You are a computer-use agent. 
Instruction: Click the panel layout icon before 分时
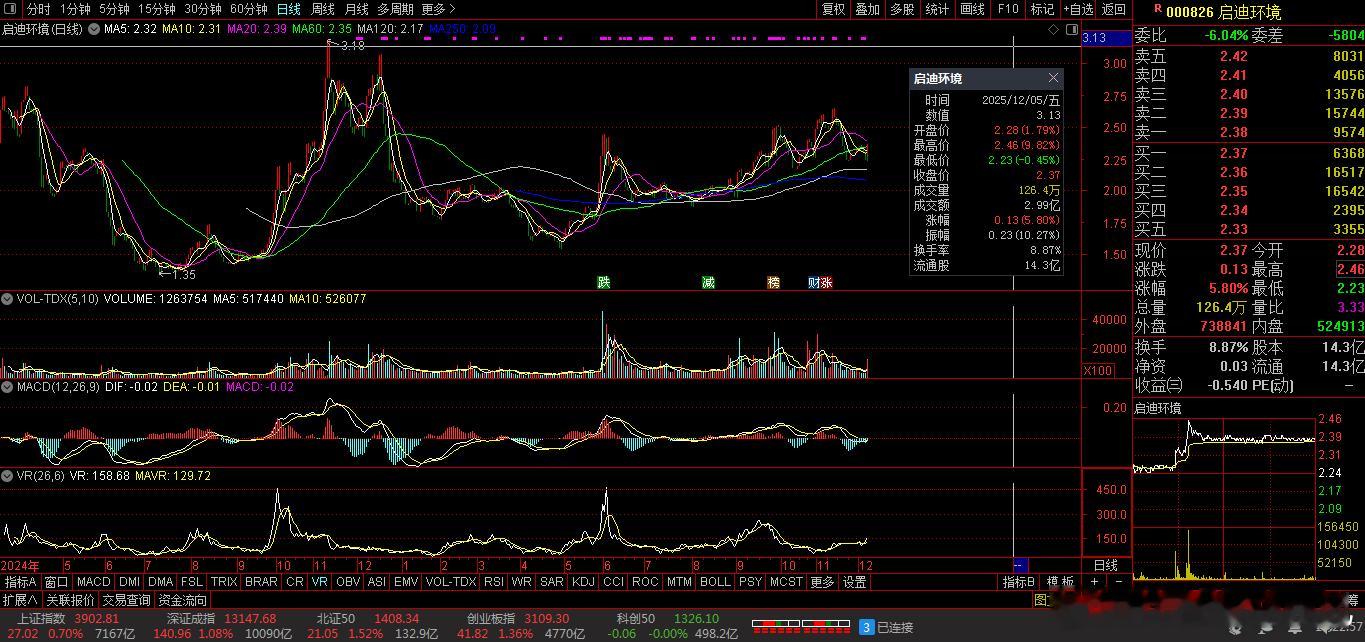click(x=9, y=9)
